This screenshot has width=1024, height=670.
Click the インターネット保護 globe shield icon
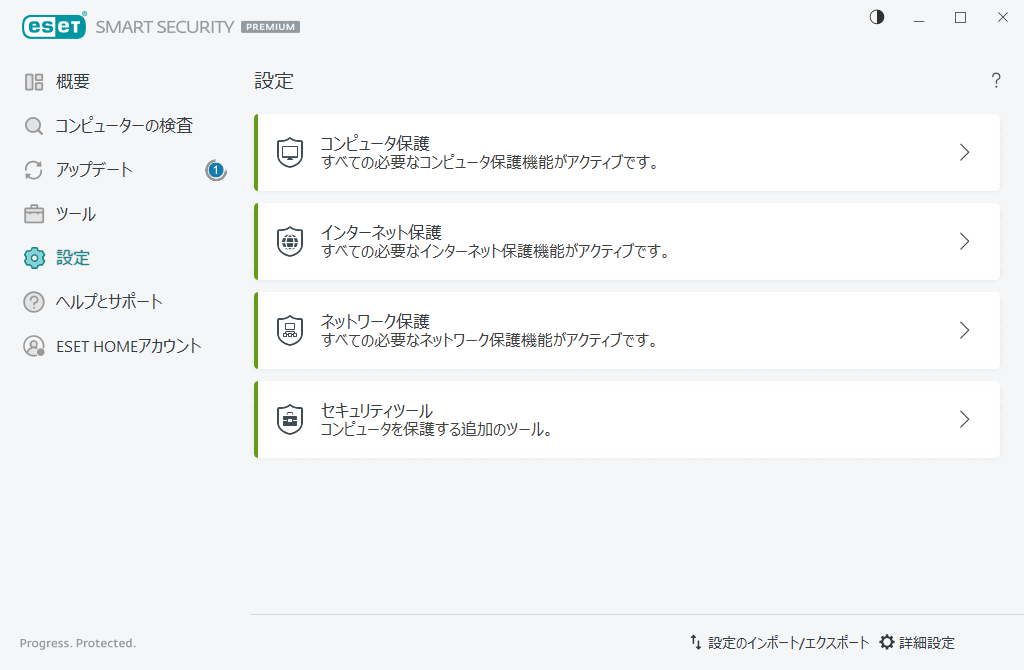(x=289, y=241)
